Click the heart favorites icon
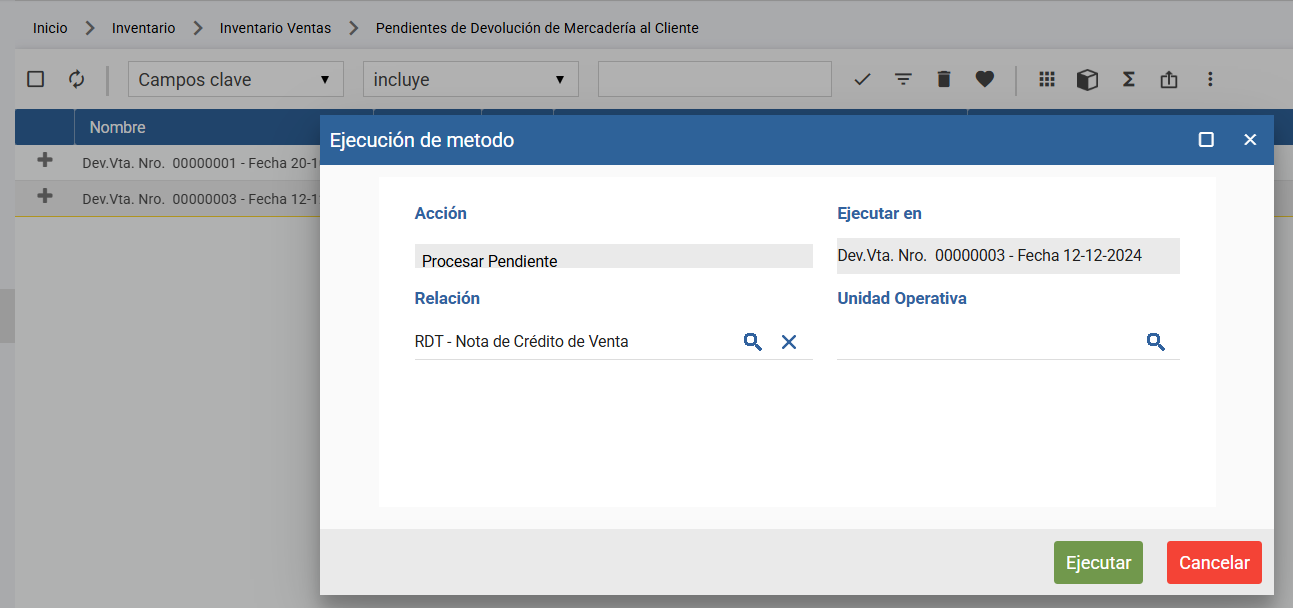The image size is (1293, 608). (x=985, y=79)
